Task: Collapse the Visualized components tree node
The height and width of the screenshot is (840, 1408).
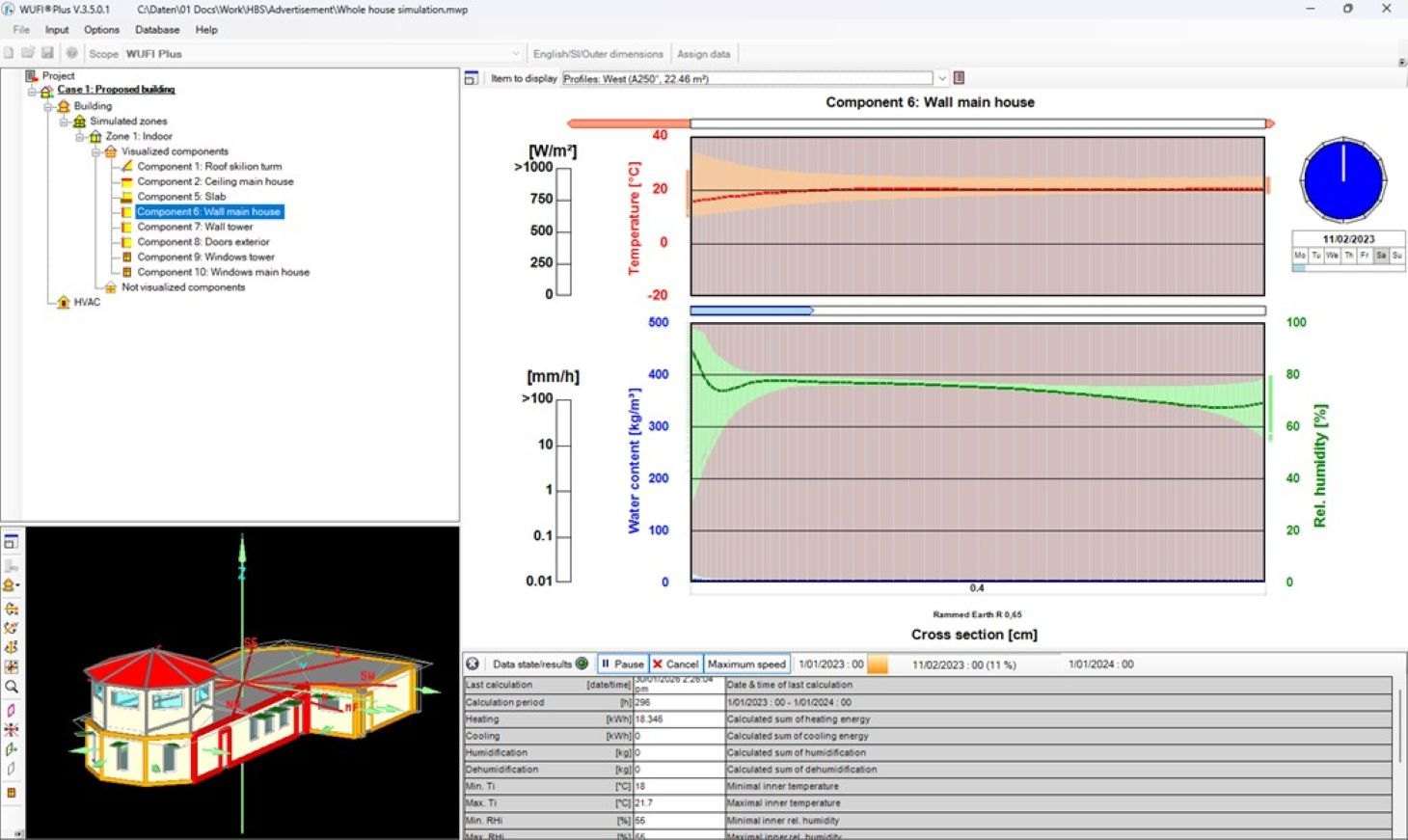Action: click(x=96, y=151)
